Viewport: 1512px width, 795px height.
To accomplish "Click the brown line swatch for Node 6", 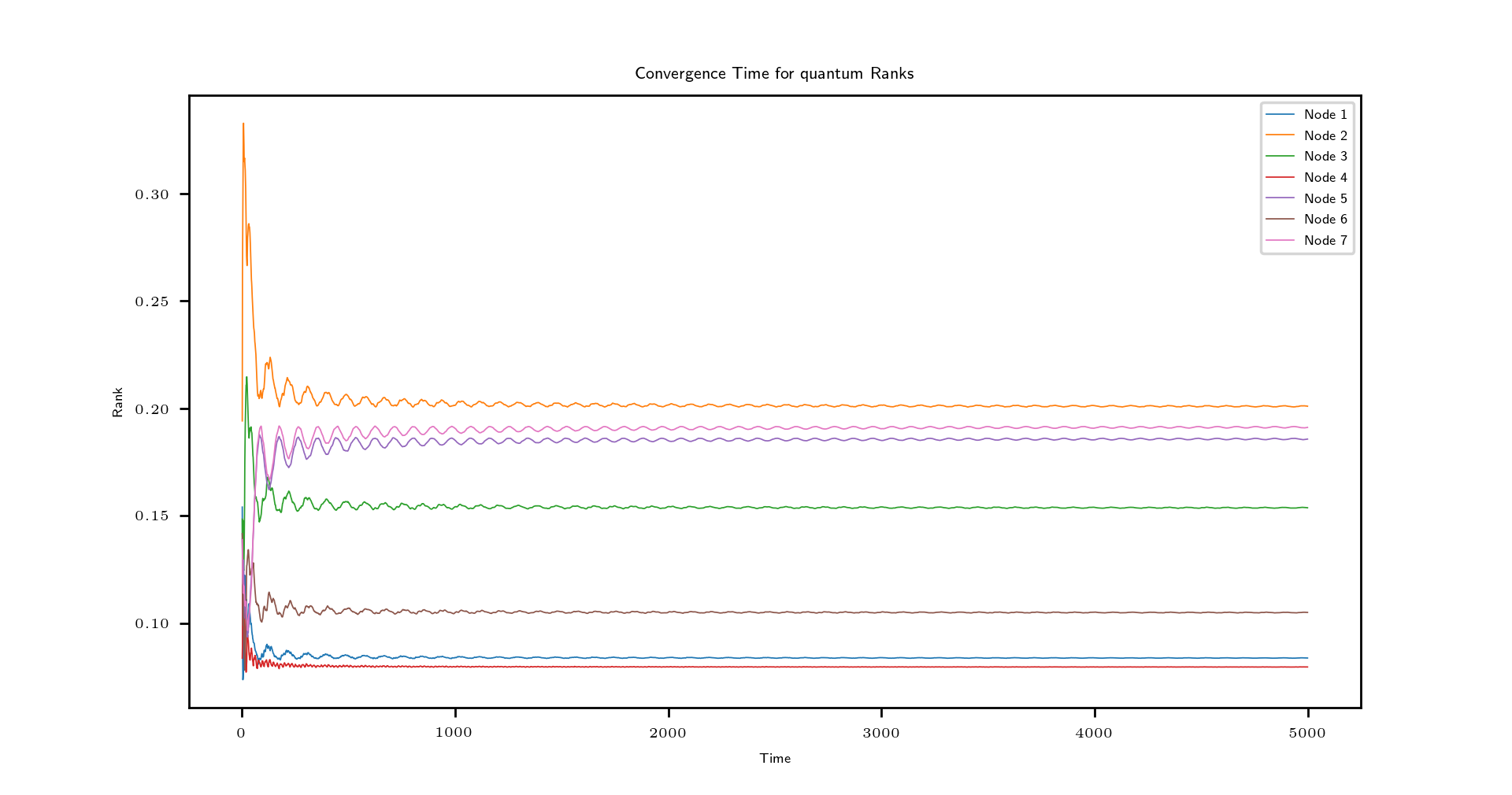I will (1280, 219).
